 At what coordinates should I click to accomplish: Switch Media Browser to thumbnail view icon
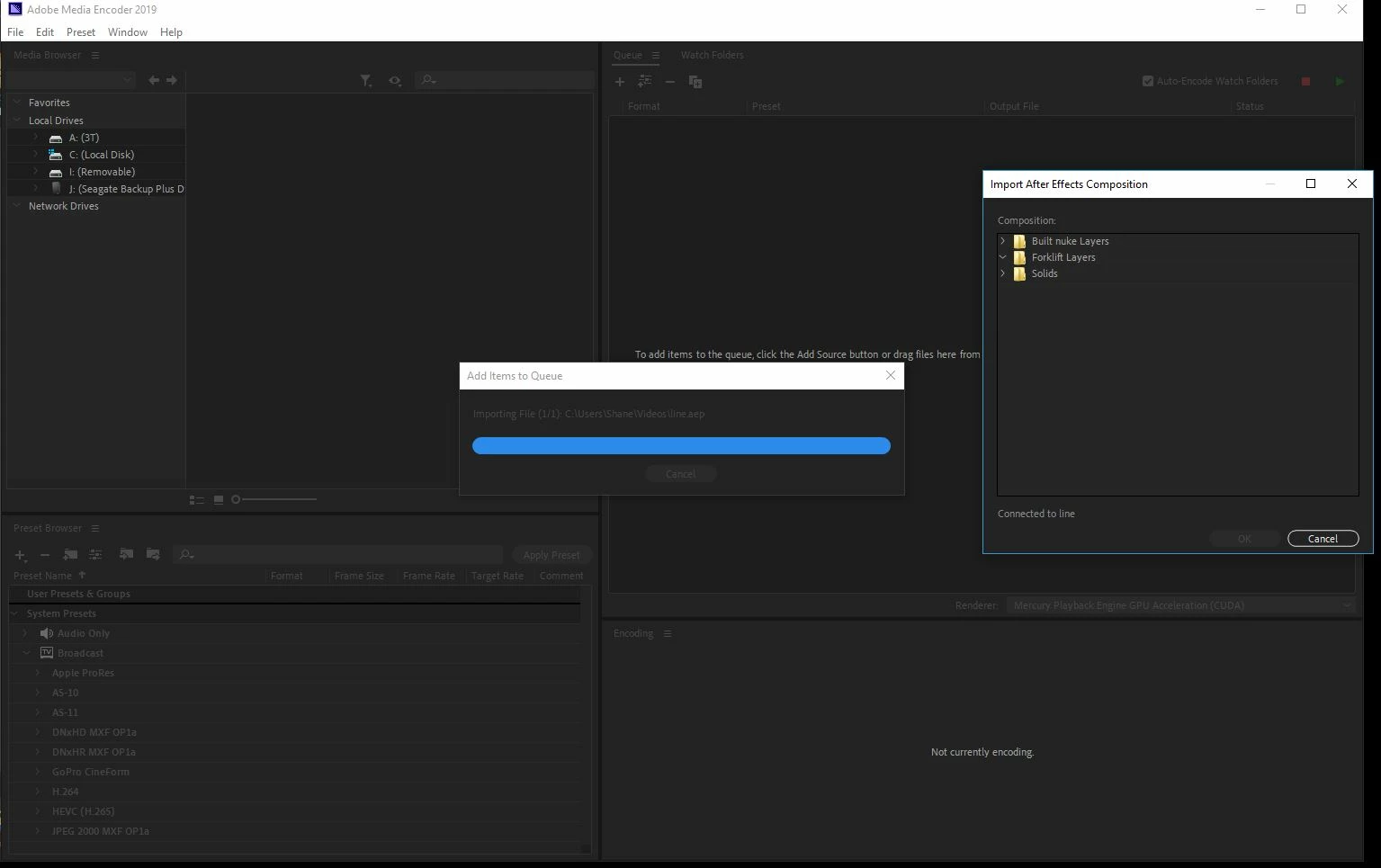tap(218, 500)
